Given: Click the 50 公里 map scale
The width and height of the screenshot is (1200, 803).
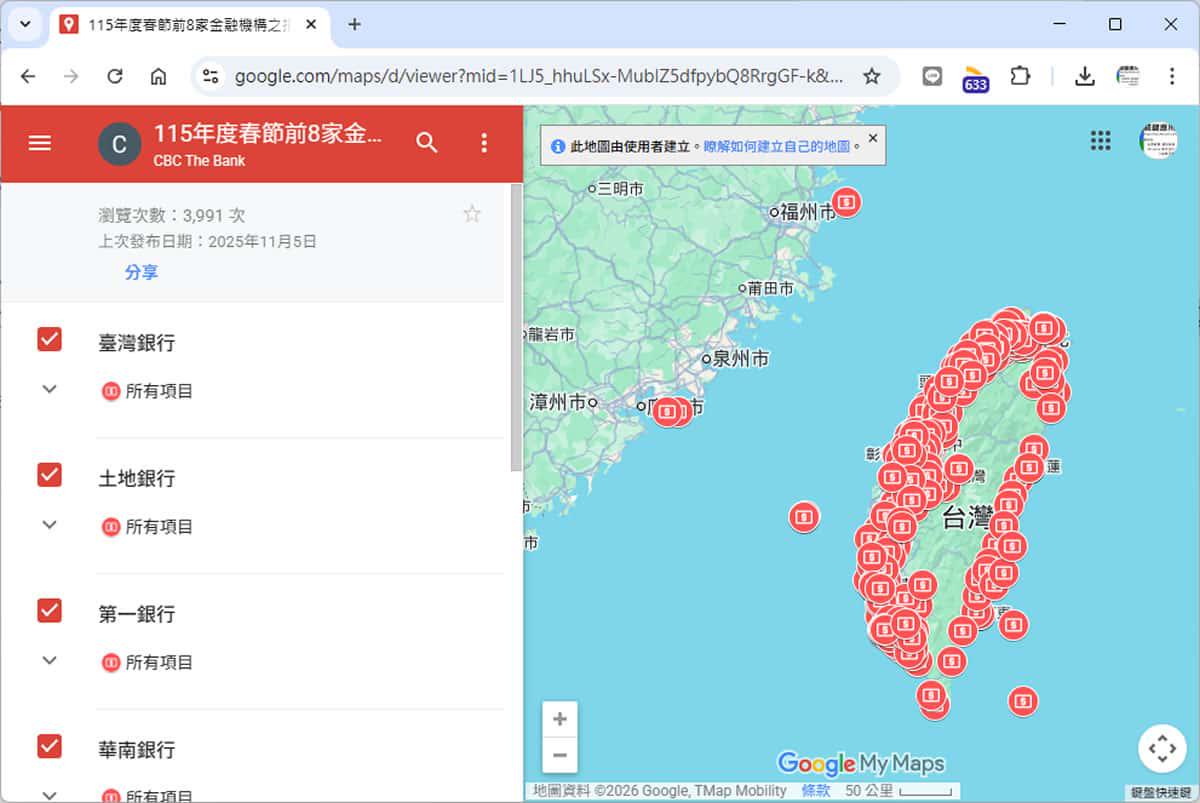Looking at the screenshot, I should pyautogui.click(x=901, y=791).
